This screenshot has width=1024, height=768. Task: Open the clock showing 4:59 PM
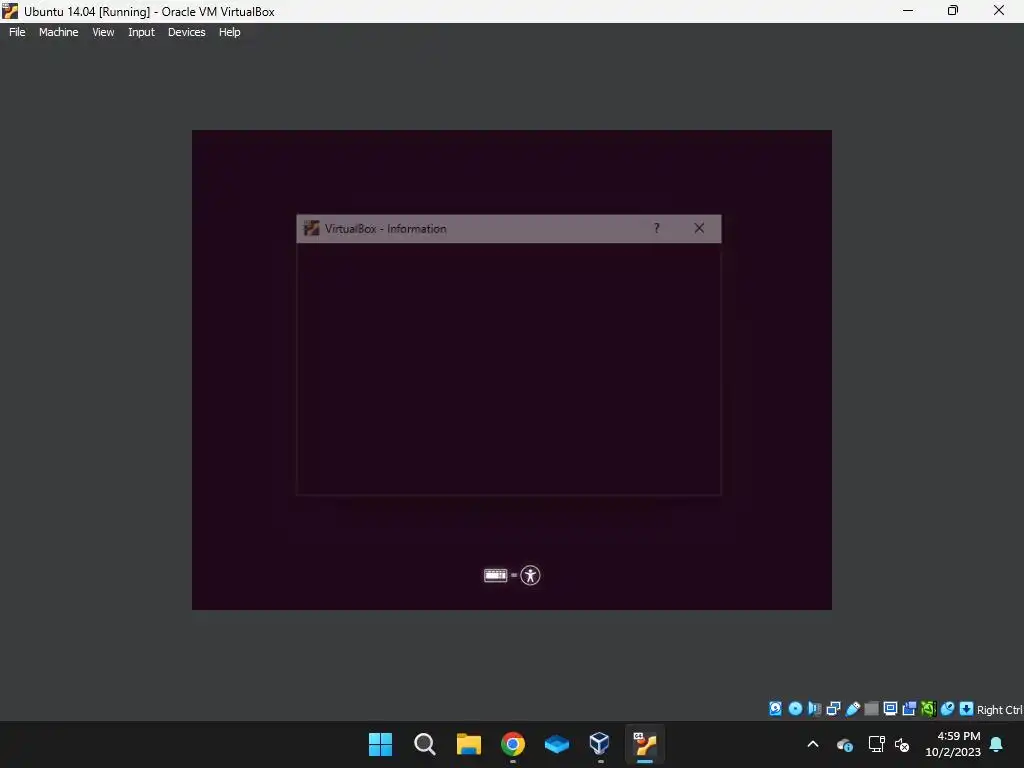click(953, 744)
